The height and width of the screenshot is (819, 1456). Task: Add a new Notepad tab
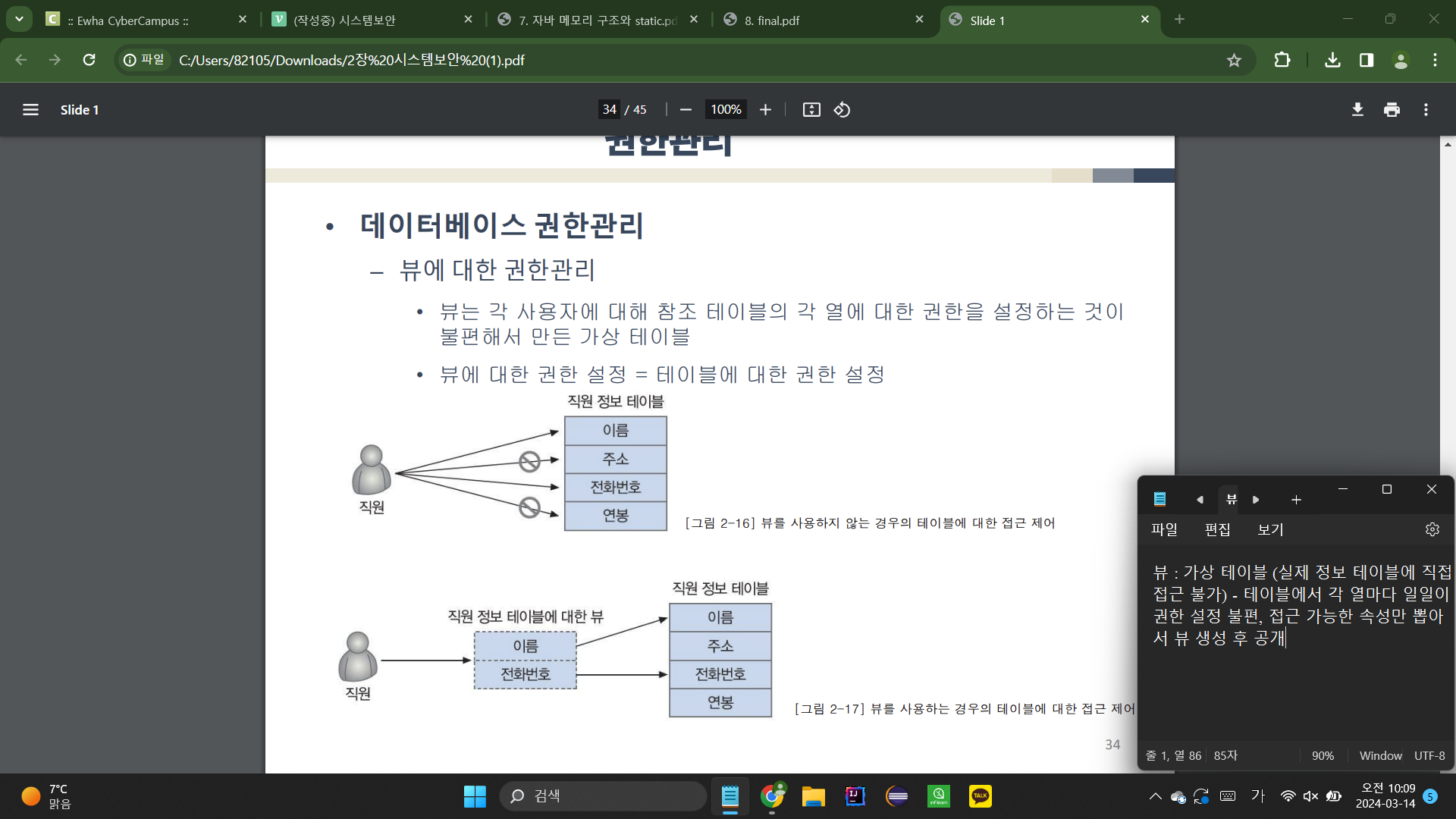(1296, 499)
